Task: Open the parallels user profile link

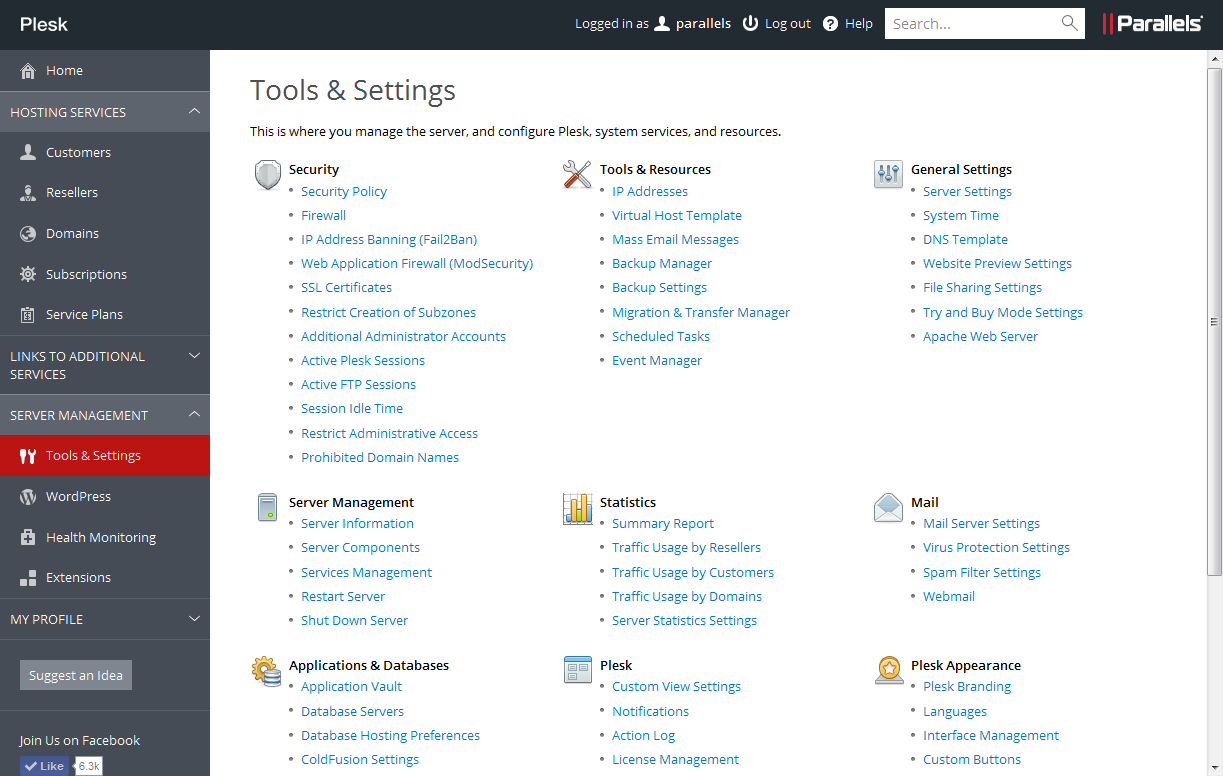Action: point(703,23)
